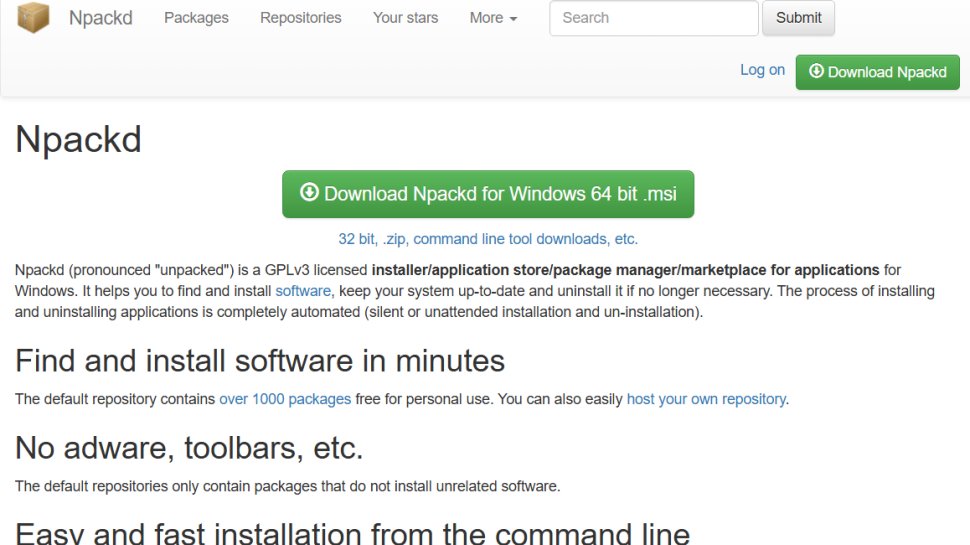Click the 'Npackd' page heading
This screenshot has width=970, height=545.
[x=79, y=139]
